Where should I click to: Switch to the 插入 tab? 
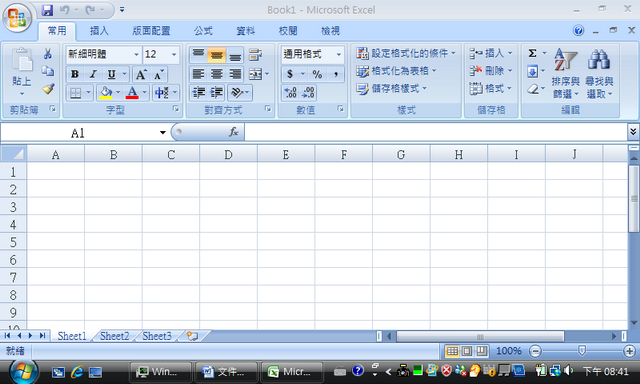click(99, 31)
